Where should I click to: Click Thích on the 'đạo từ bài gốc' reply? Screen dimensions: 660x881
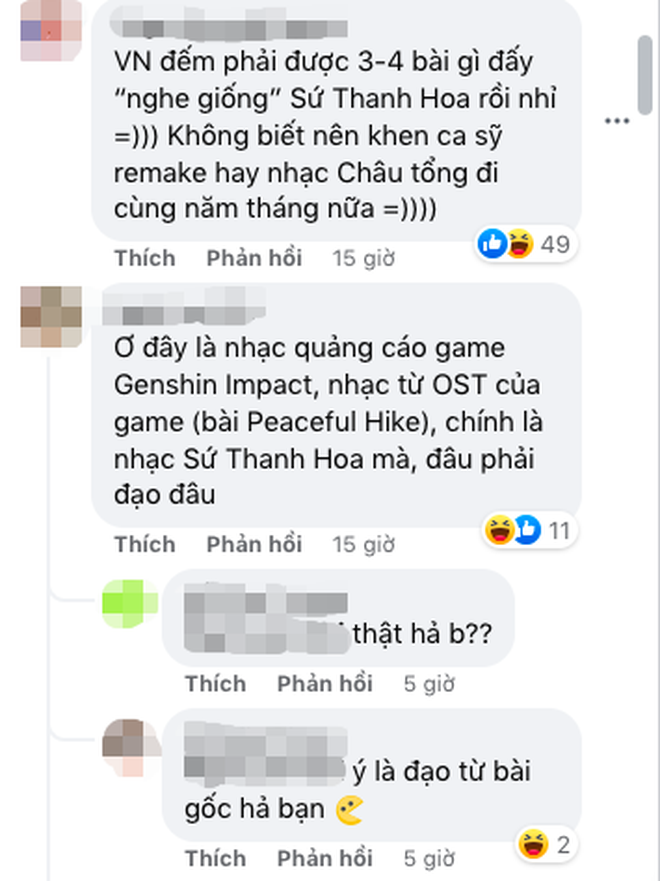point(216,859)
